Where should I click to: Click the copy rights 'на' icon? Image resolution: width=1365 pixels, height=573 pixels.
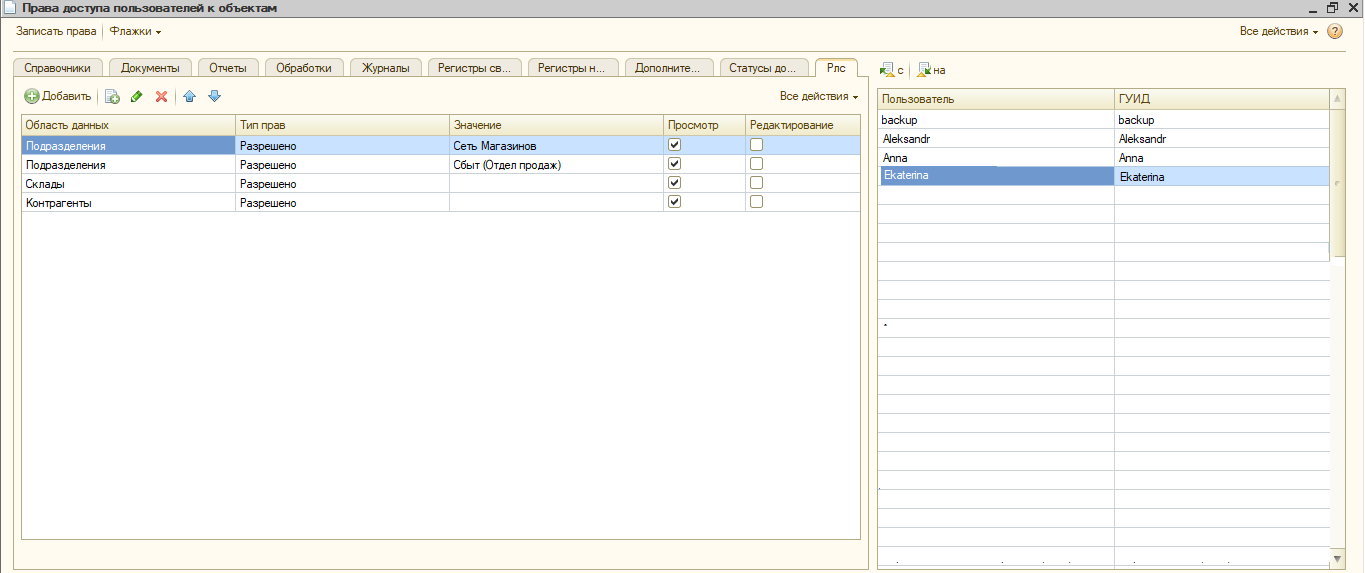(924, 70)
